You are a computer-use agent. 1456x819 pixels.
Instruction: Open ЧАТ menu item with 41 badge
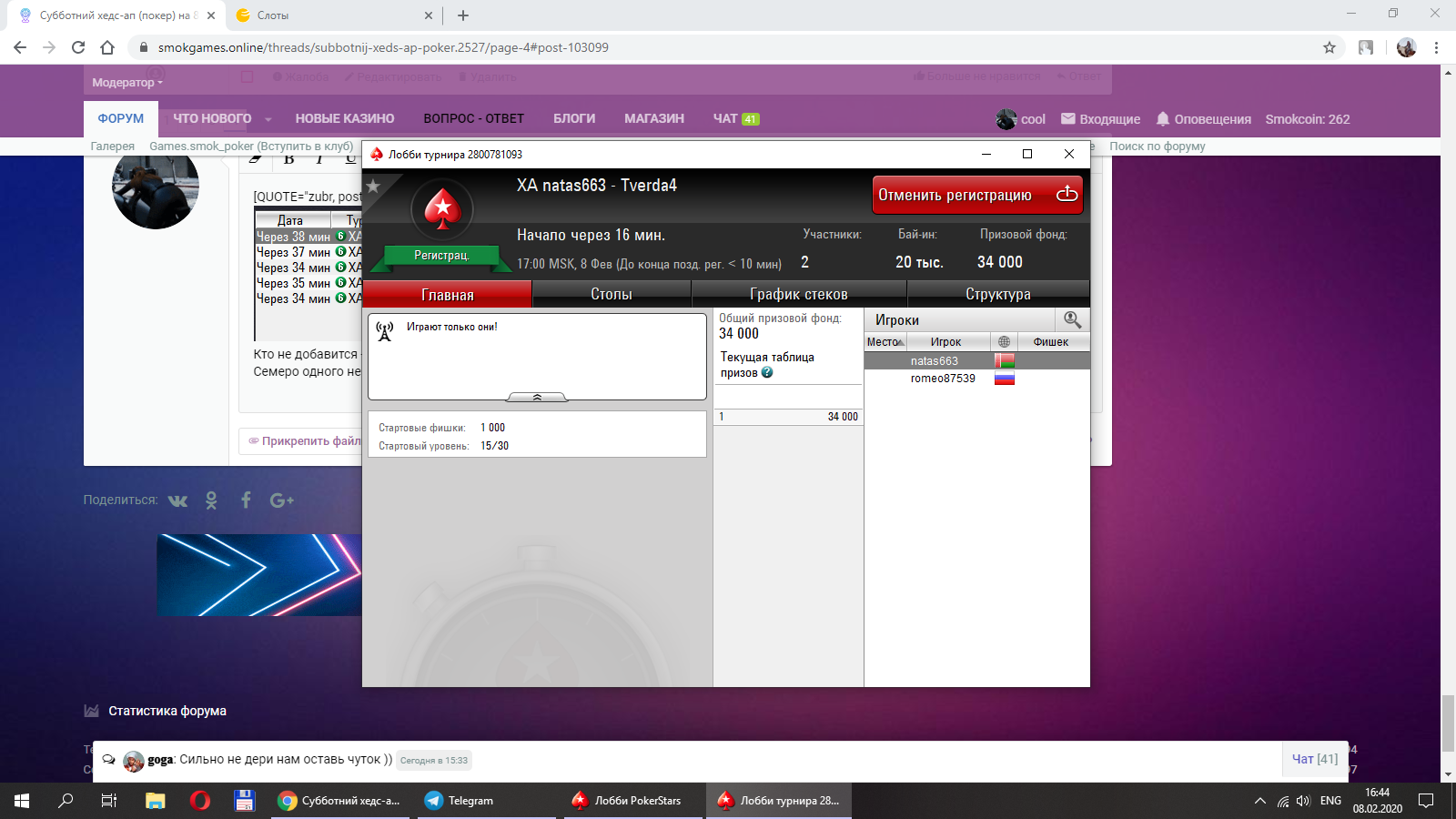[735, 118]
